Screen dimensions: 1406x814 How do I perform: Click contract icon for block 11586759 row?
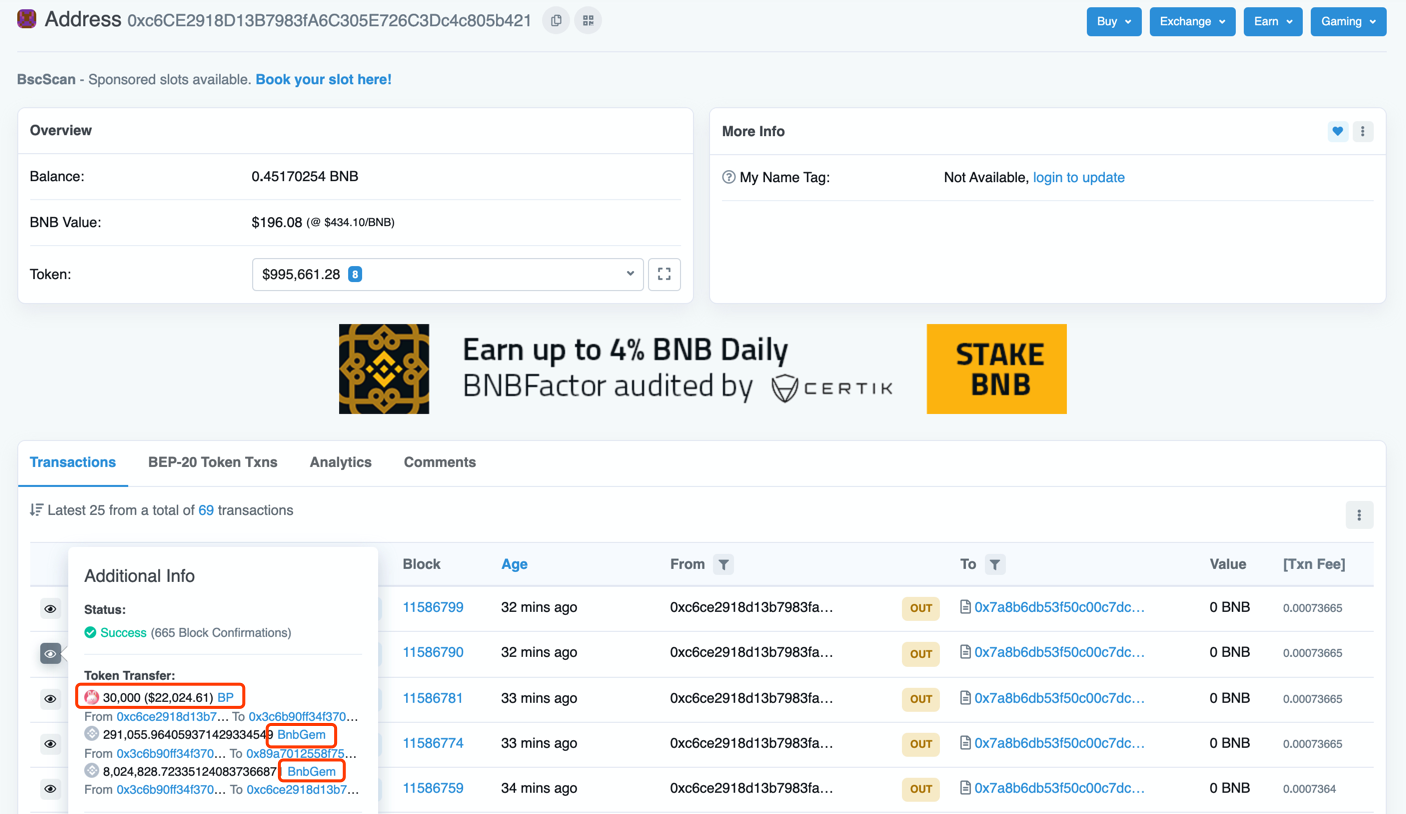tap(965, 788)
